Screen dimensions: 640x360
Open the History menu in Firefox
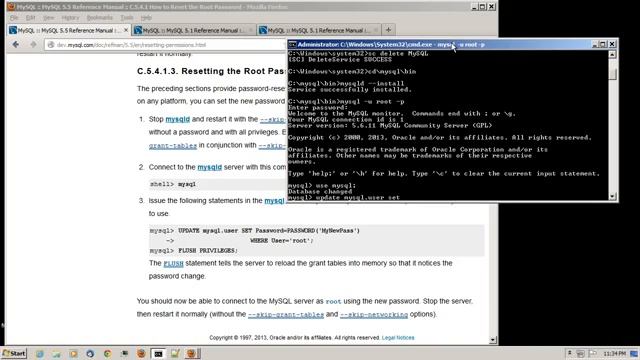click(x=70, y=18)
